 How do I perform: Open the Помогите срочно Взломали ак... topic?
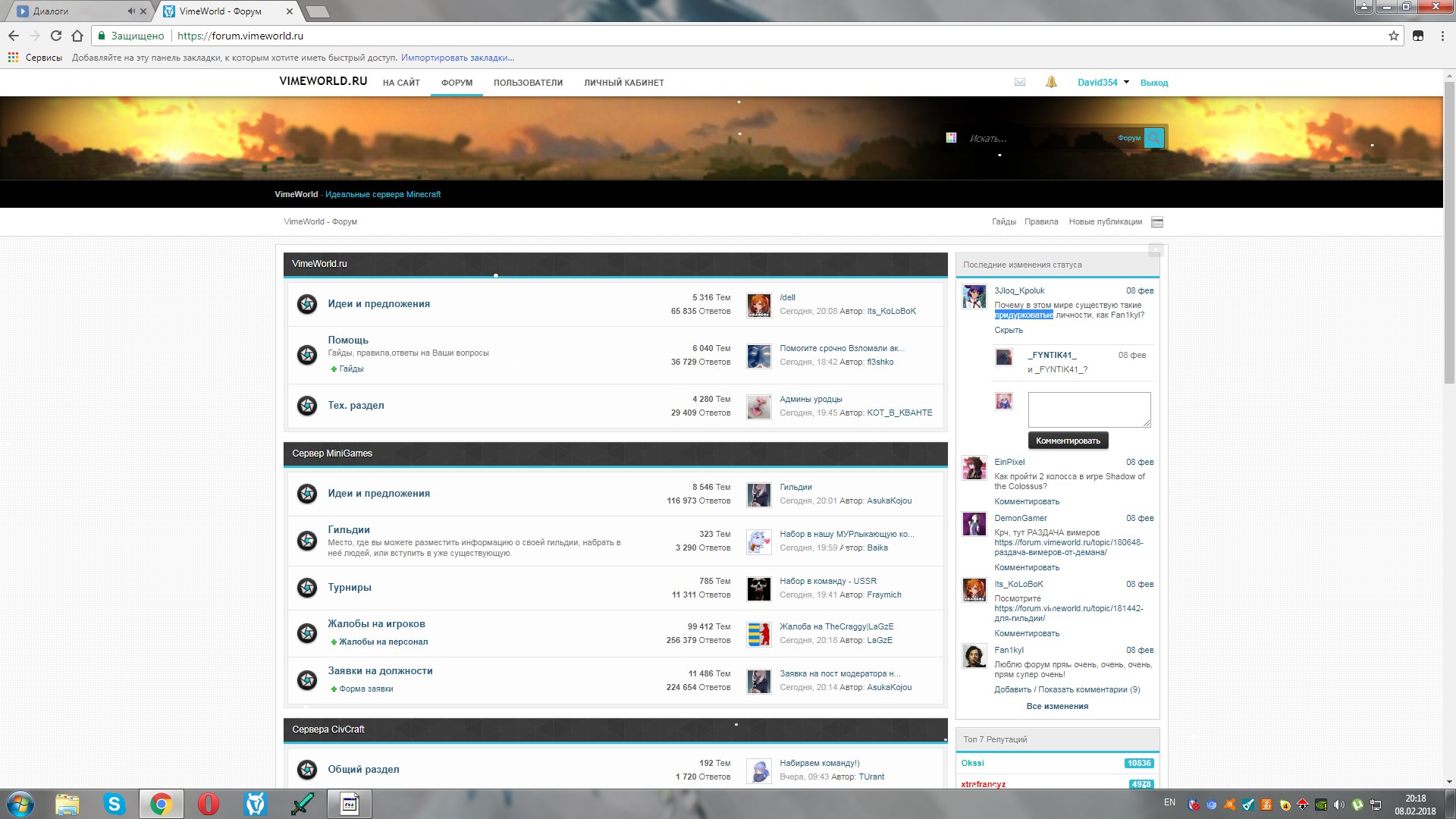[842, 348]
